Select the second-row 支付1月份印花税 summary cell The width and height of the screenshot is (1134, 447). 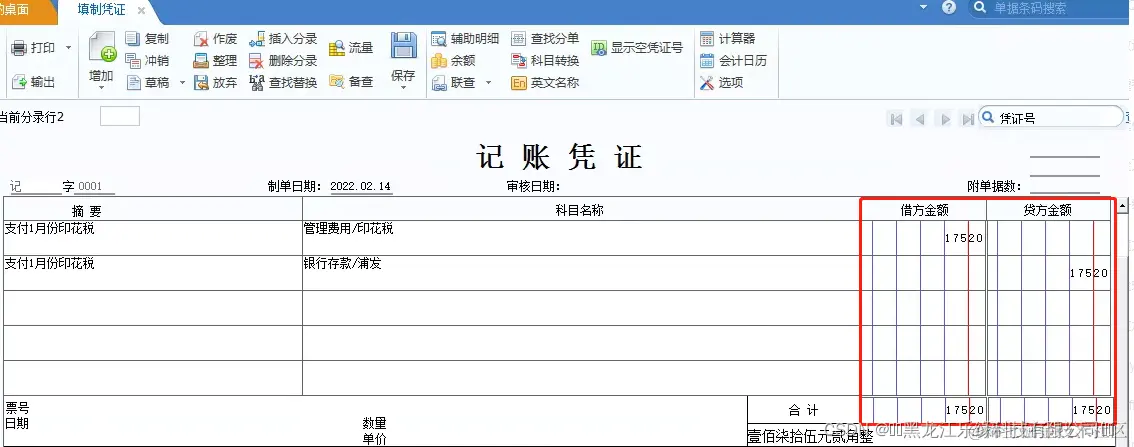tap(153, 273)
